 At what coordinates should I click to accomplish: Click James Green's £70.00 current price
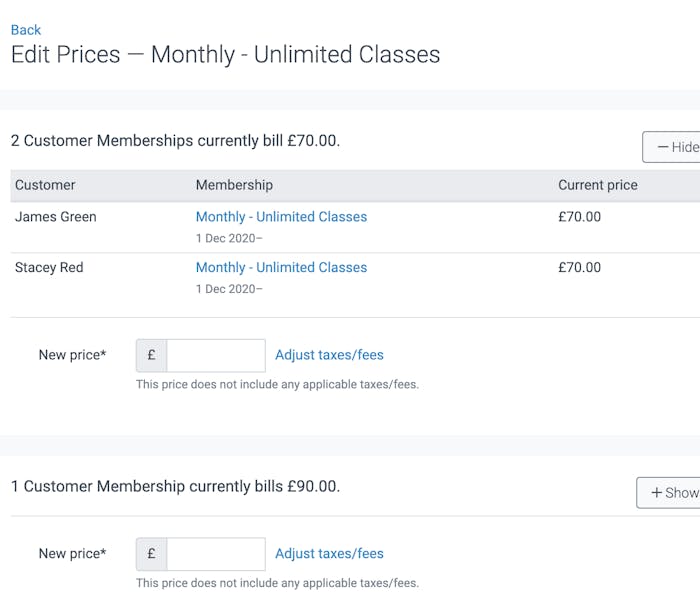click(x=580, y=217)
